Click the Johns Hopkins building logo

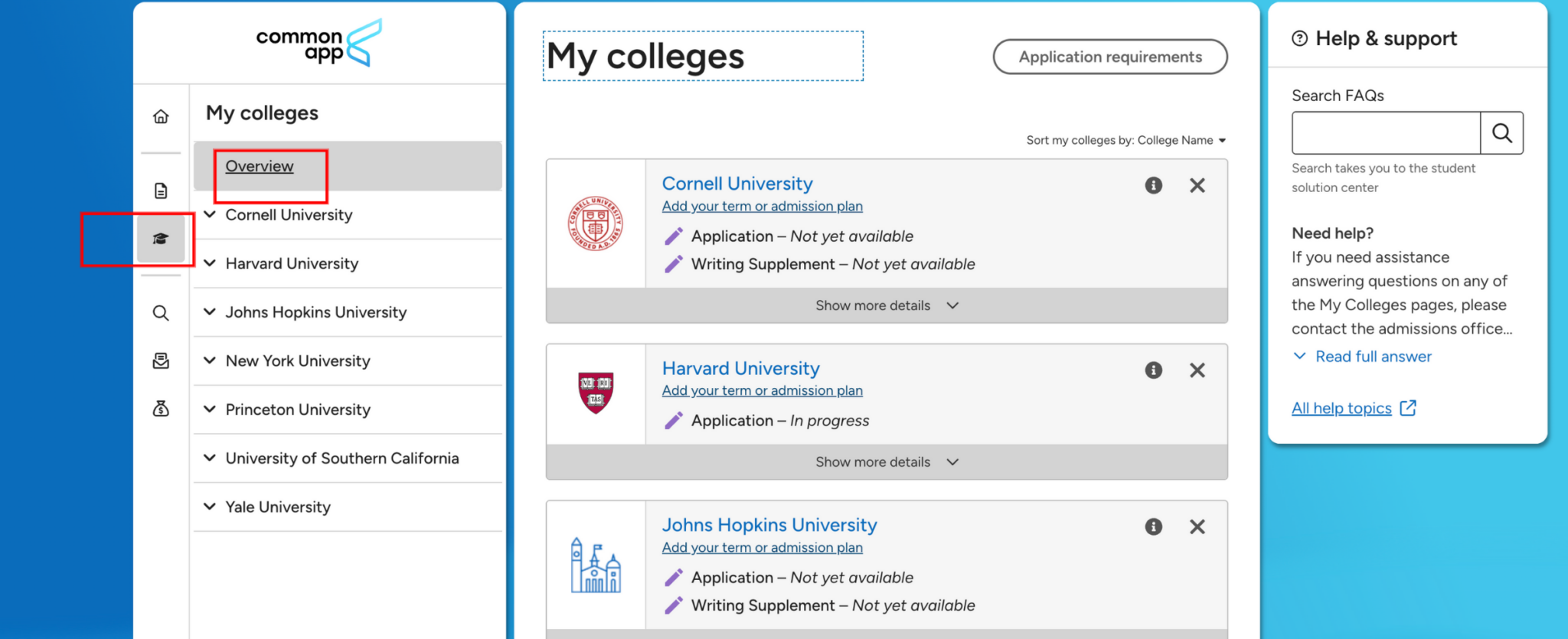click(596, 566)
